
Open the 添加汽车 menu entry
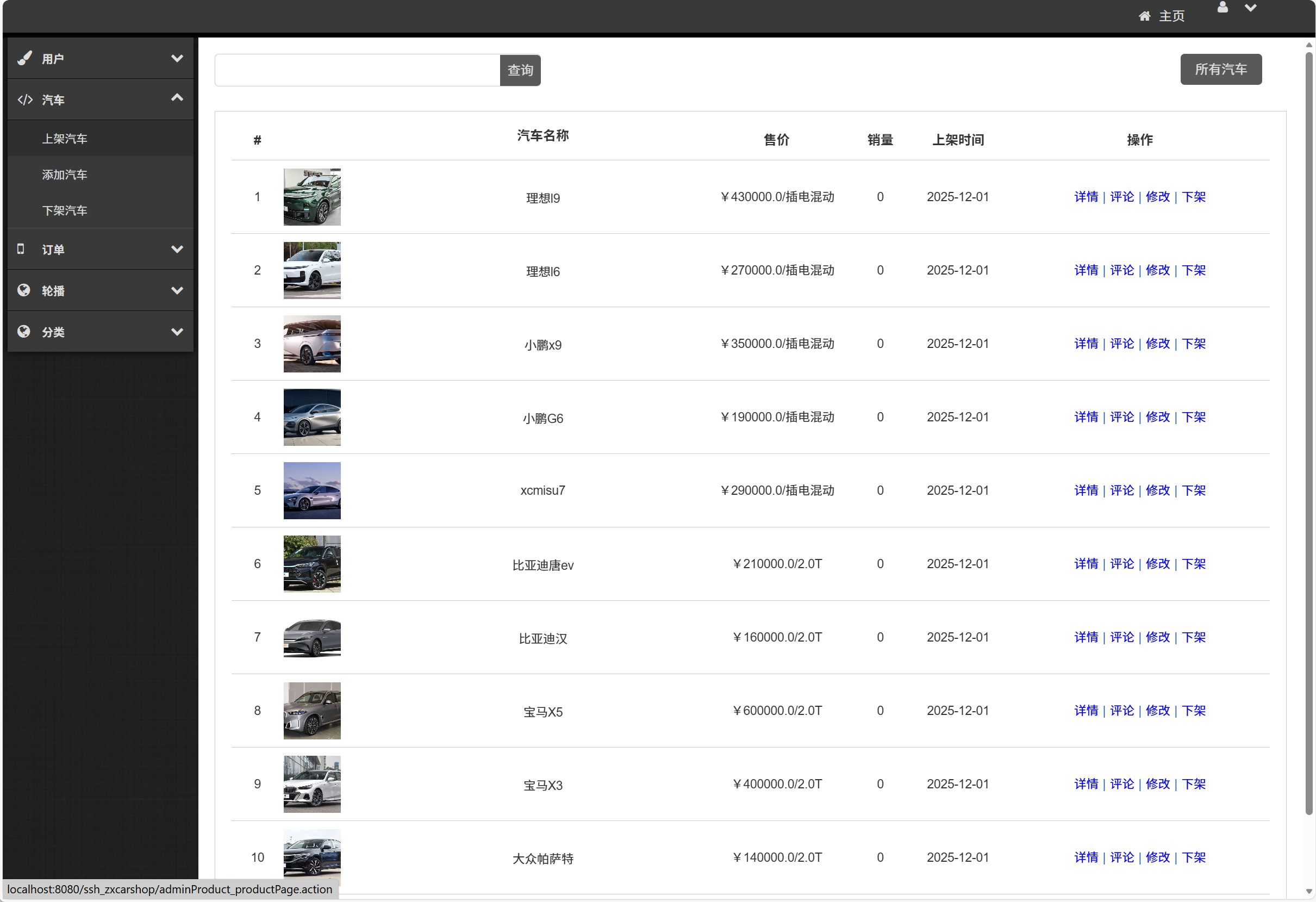click(65, 175)
